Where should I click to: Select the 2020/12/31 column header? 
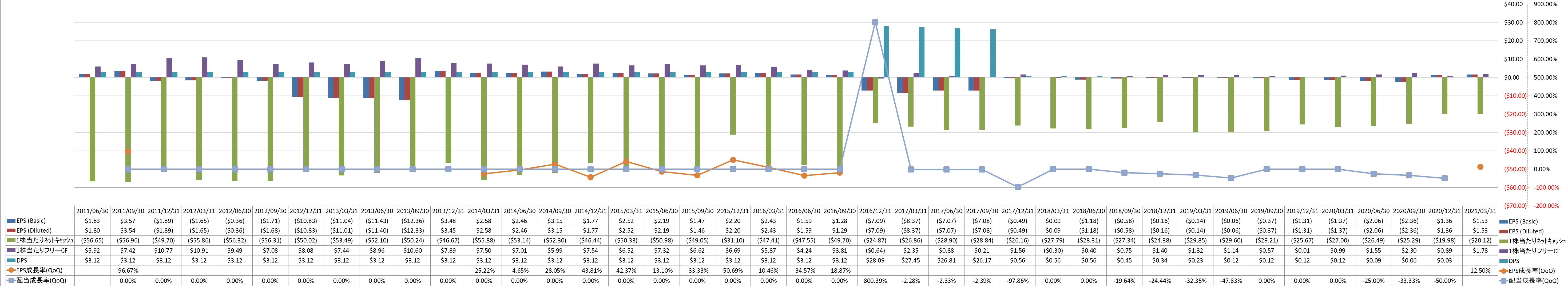click(x=1444, y=211)
